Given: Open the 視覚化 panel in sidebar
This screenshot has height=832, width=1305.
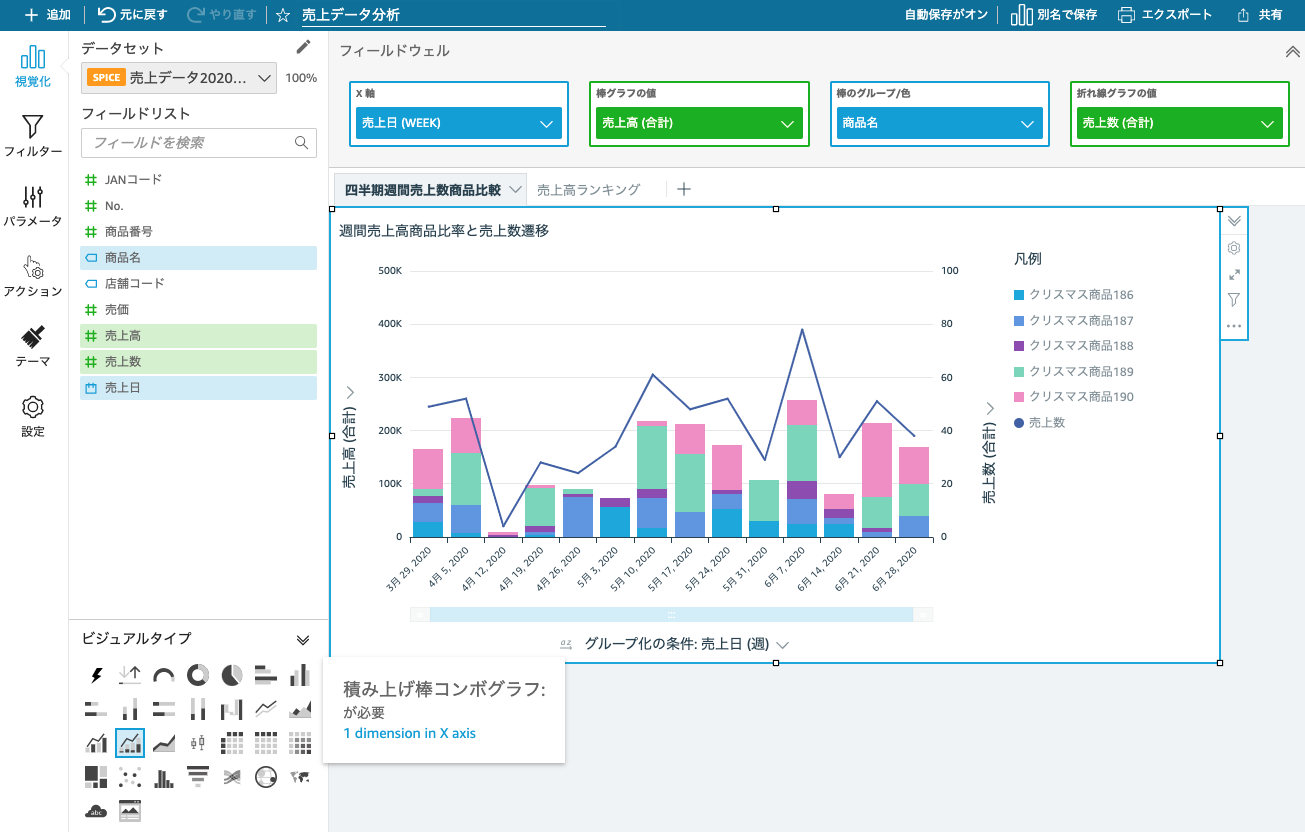Looking at the screenshot, I should pos(33,66).
